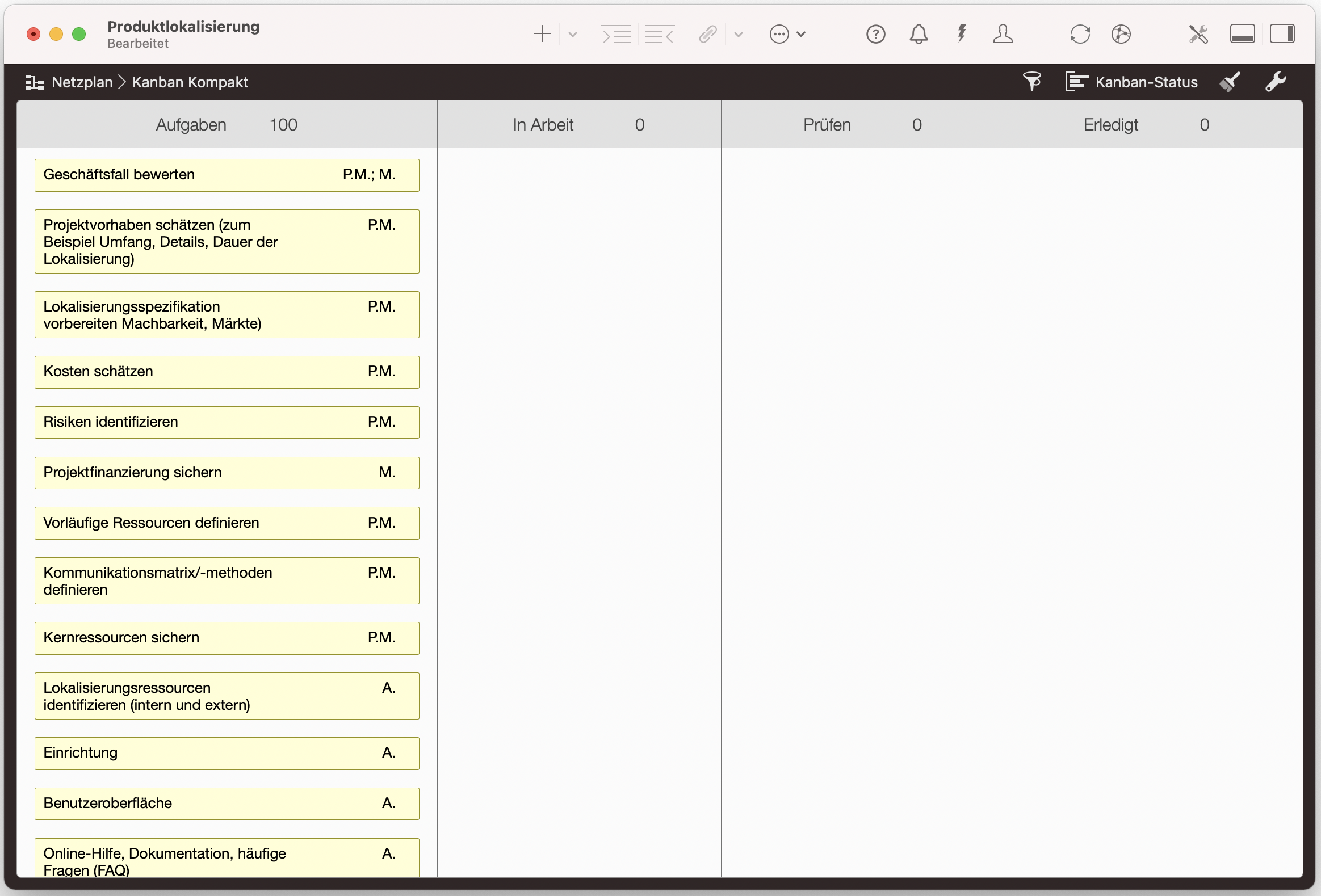Toggle the right inspector panel

click(x=1283, y=33)
